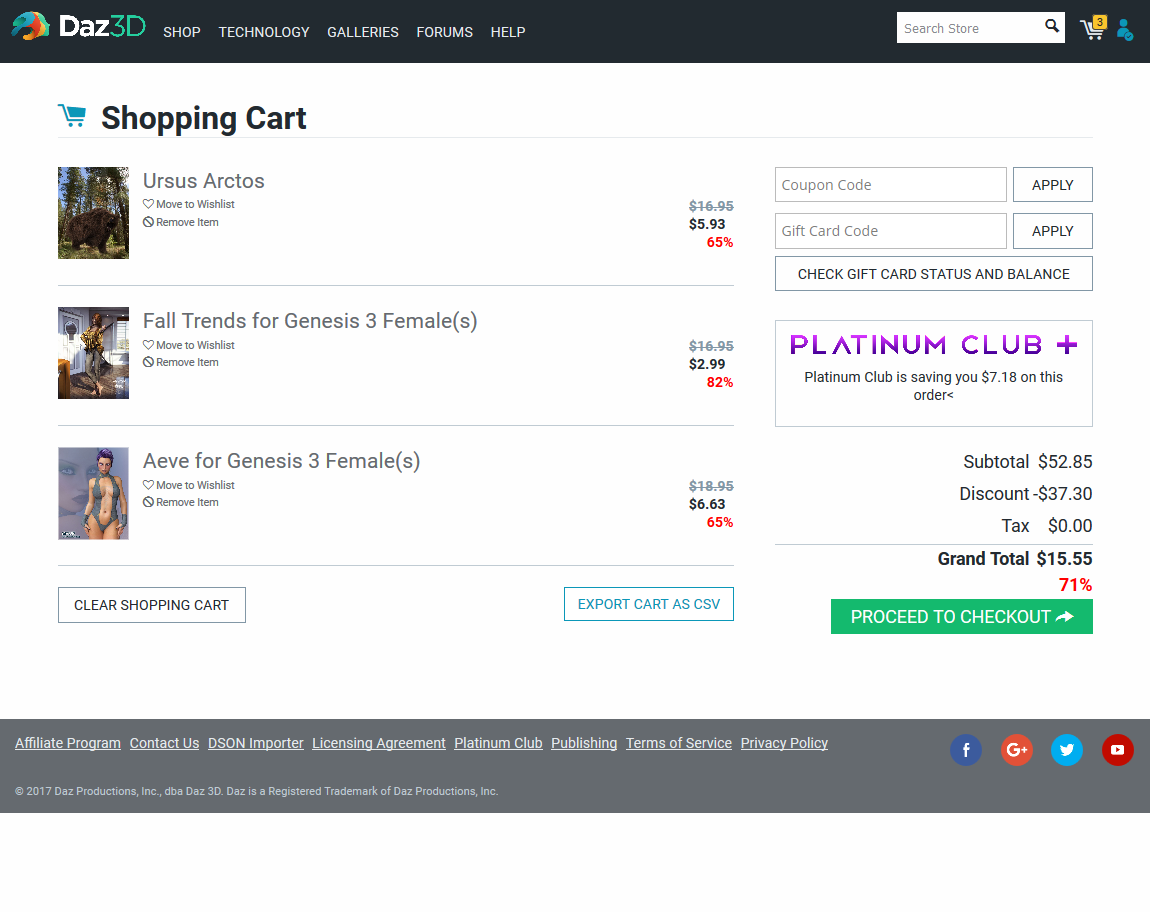
Task: Open Privacy Policy footer link
Action: 784,743
